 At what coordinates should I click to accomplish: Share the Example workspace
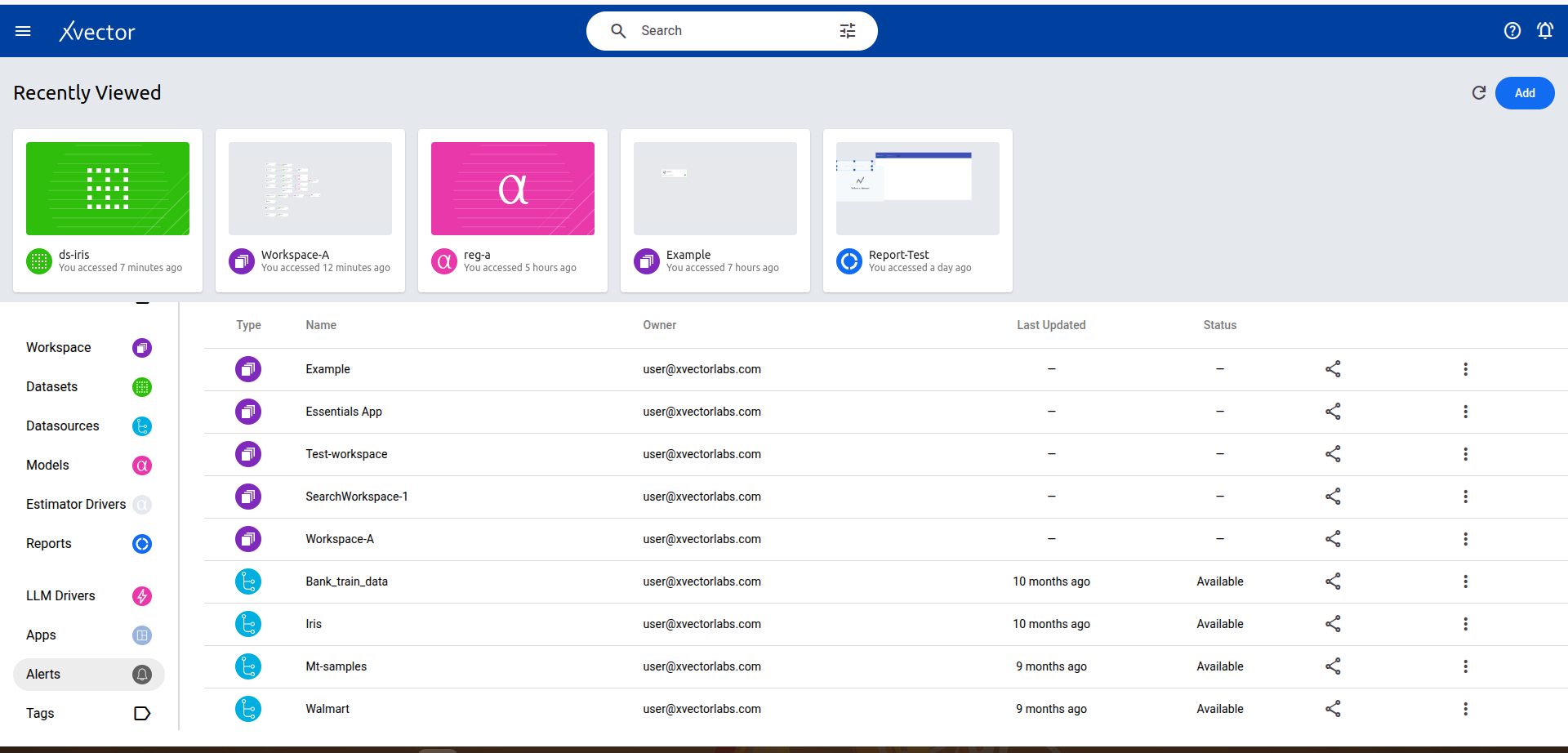coord(1333,369)
